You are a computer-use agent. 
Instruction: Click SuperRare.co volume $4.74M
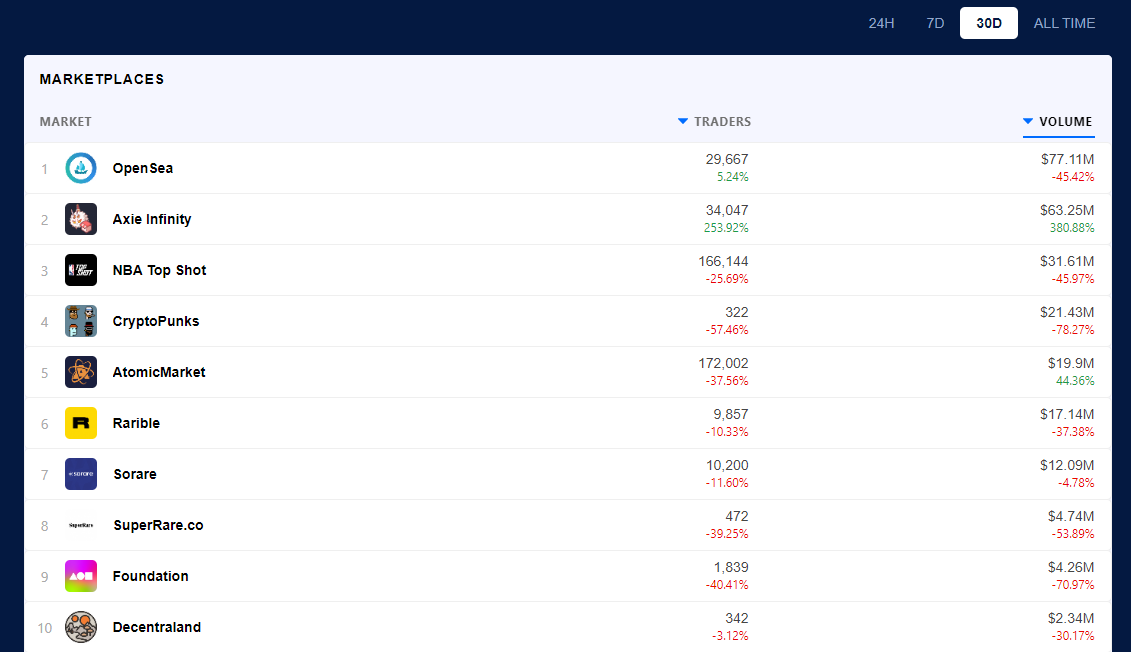(x=1071, y=516)
